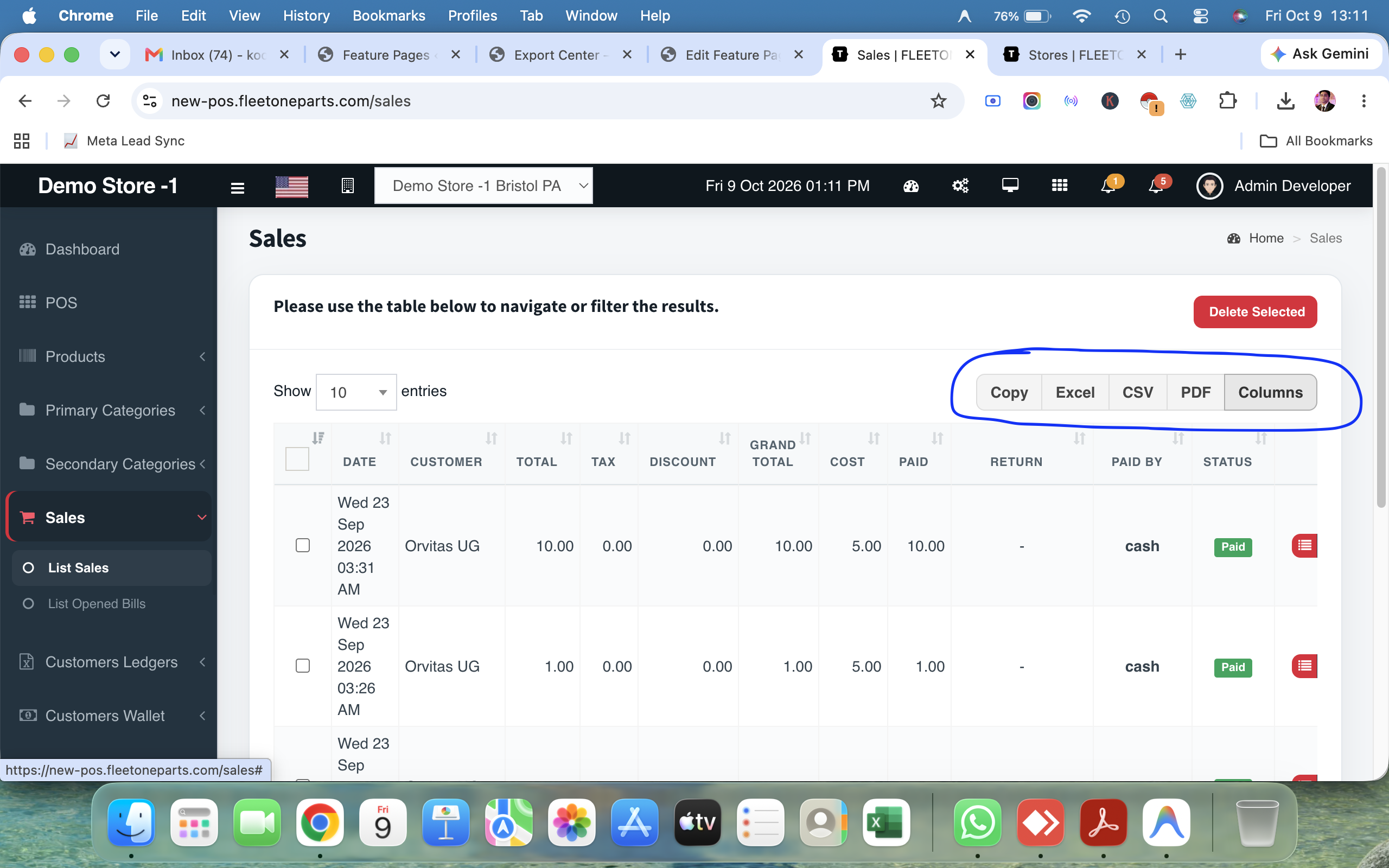This screenshot has width=1389, height=868.
Task: Click the monitor display icon in header
Action: pos(1010,186)
